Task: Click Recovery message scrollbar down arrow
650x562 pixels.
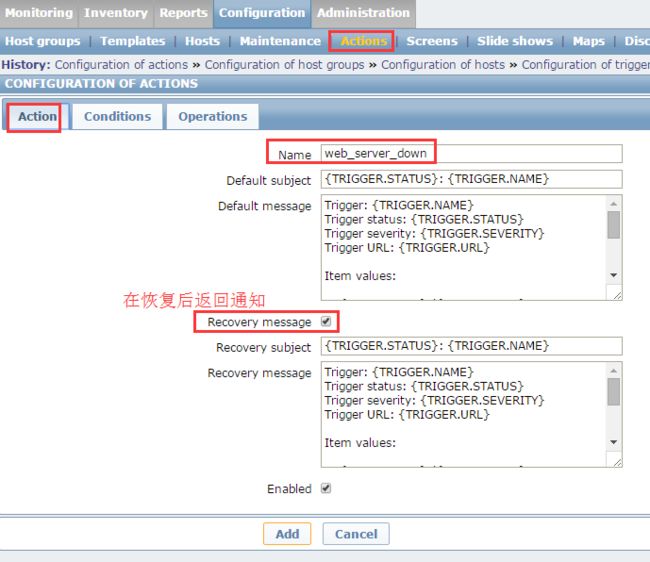Action: tap(614, 442)
